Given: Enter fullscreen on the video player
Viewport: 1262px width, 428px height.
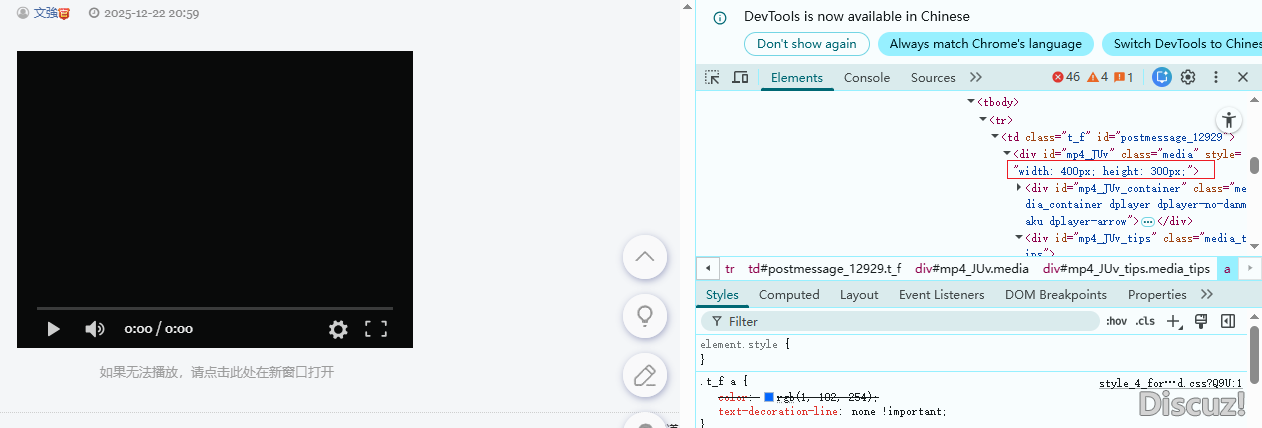Looking at the screenshot, I should 376,329.
